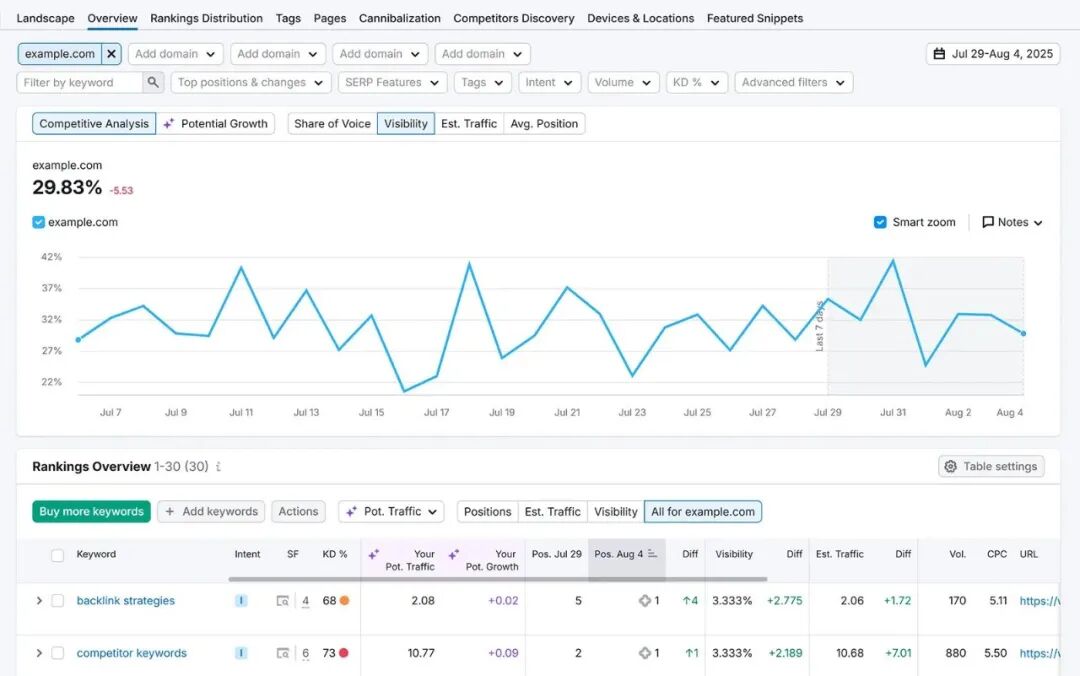This screenshot has height=676, width=1080.
Task: Open the Volume filter dropdown
Action: coord(623,83)
